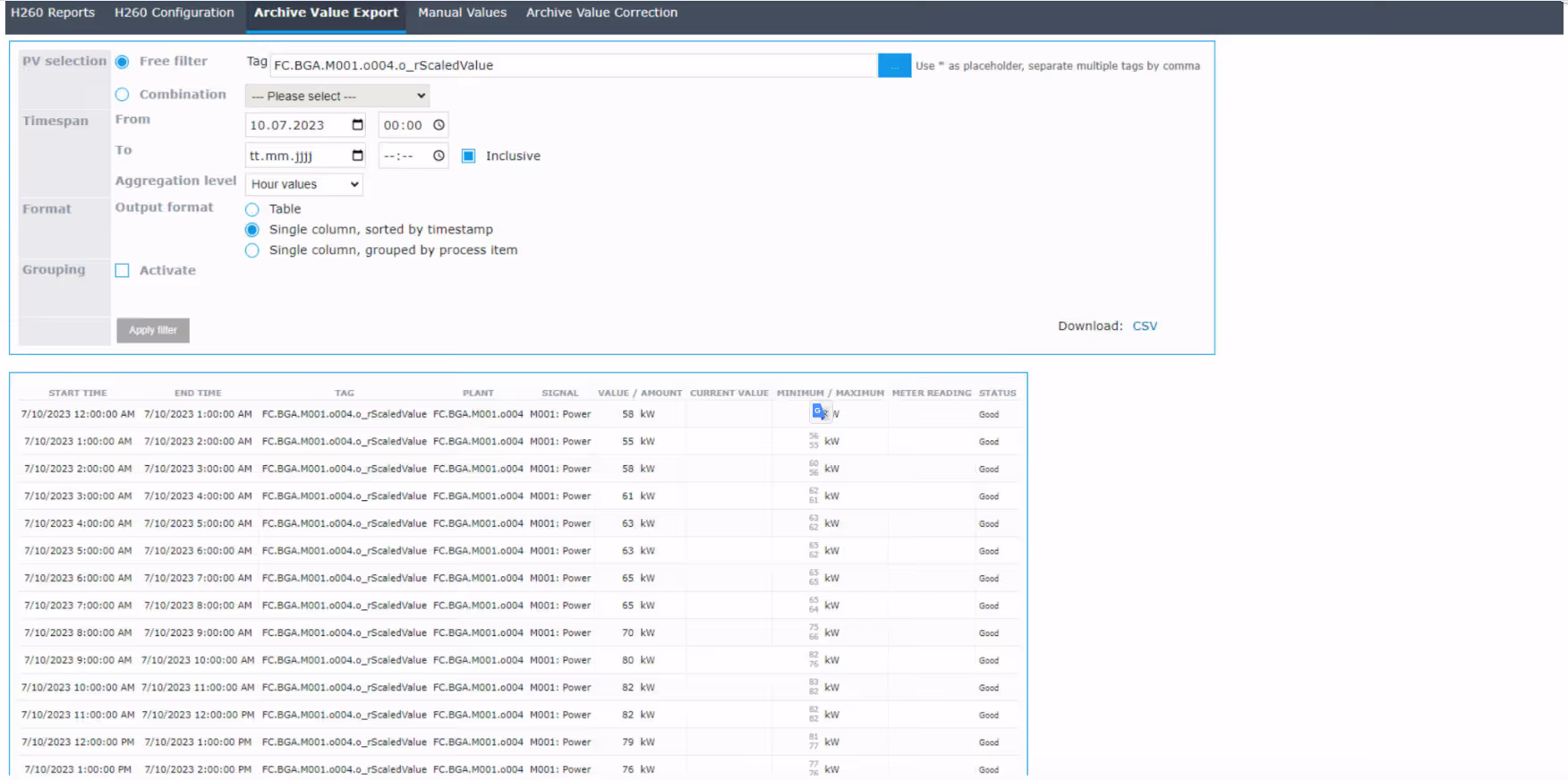
Task: Click into the Tag input field
Action: tap(574, 65)
